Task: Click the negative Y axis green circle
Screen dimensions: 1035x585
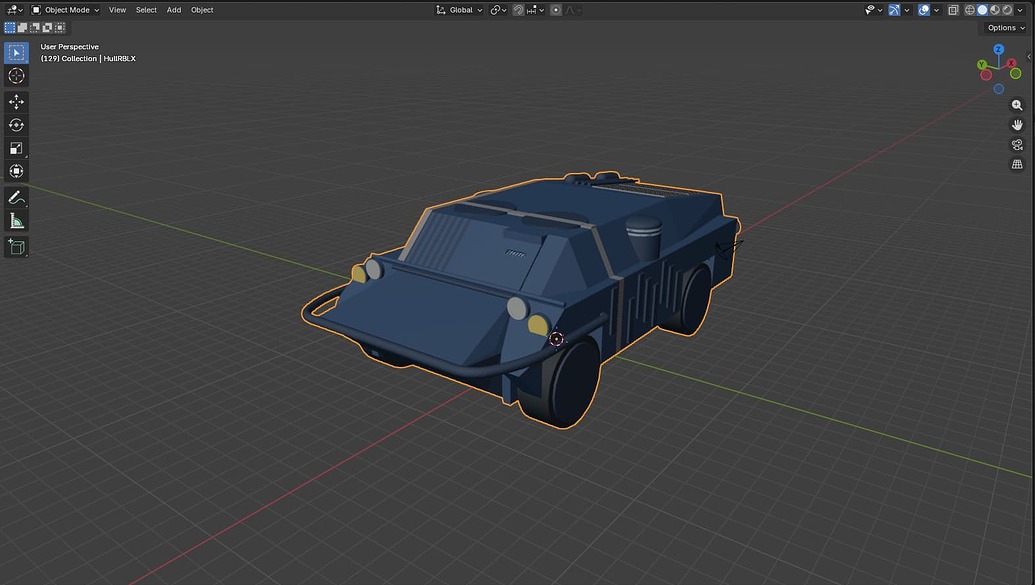Action: coord(1016,73)
